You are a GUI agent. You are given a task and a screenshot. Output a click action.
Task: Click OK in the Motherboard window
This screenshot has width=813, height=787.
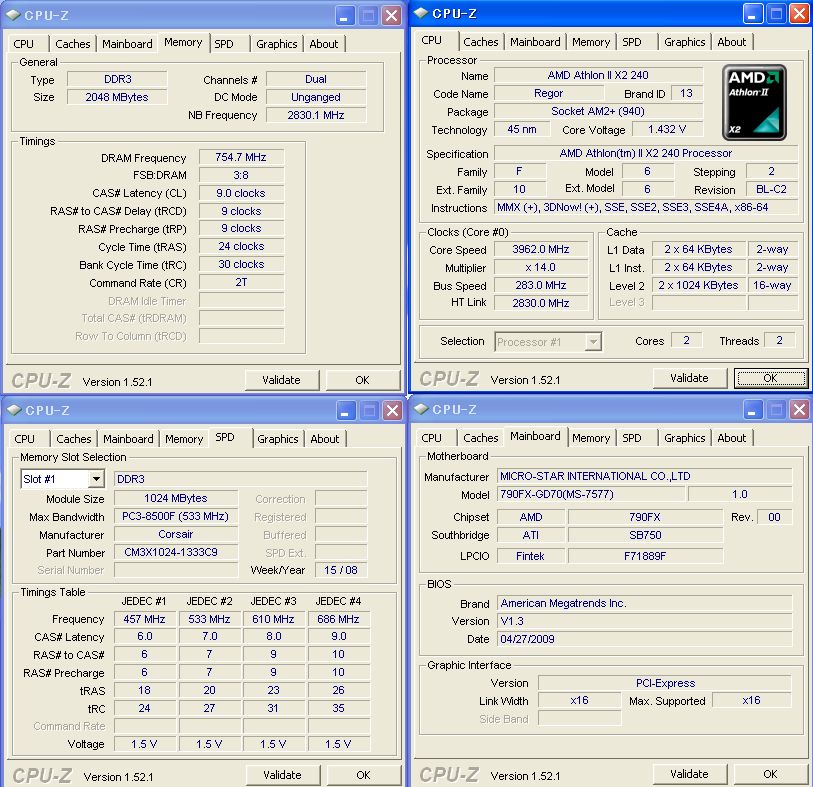point(770,774)
